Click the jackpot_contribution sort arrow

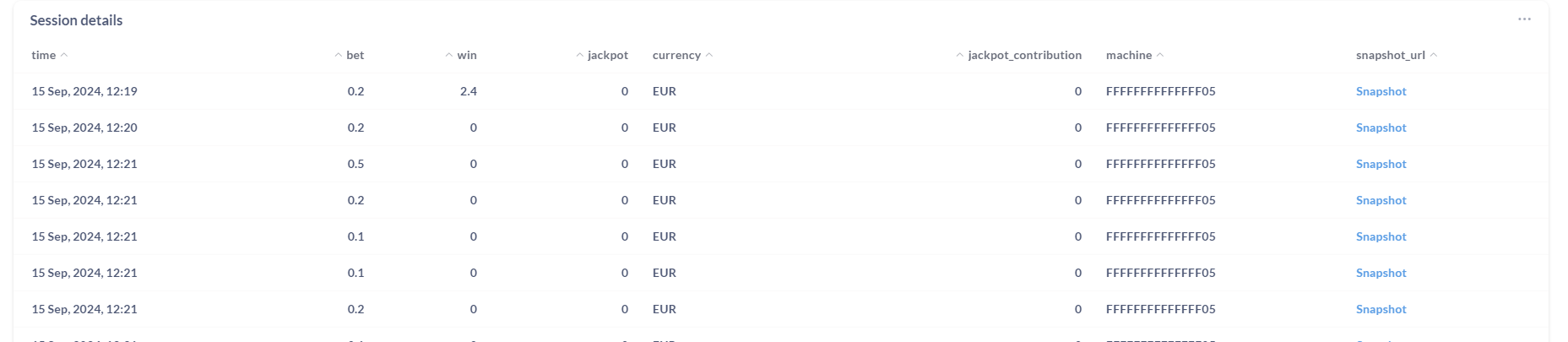pos(959,56)
